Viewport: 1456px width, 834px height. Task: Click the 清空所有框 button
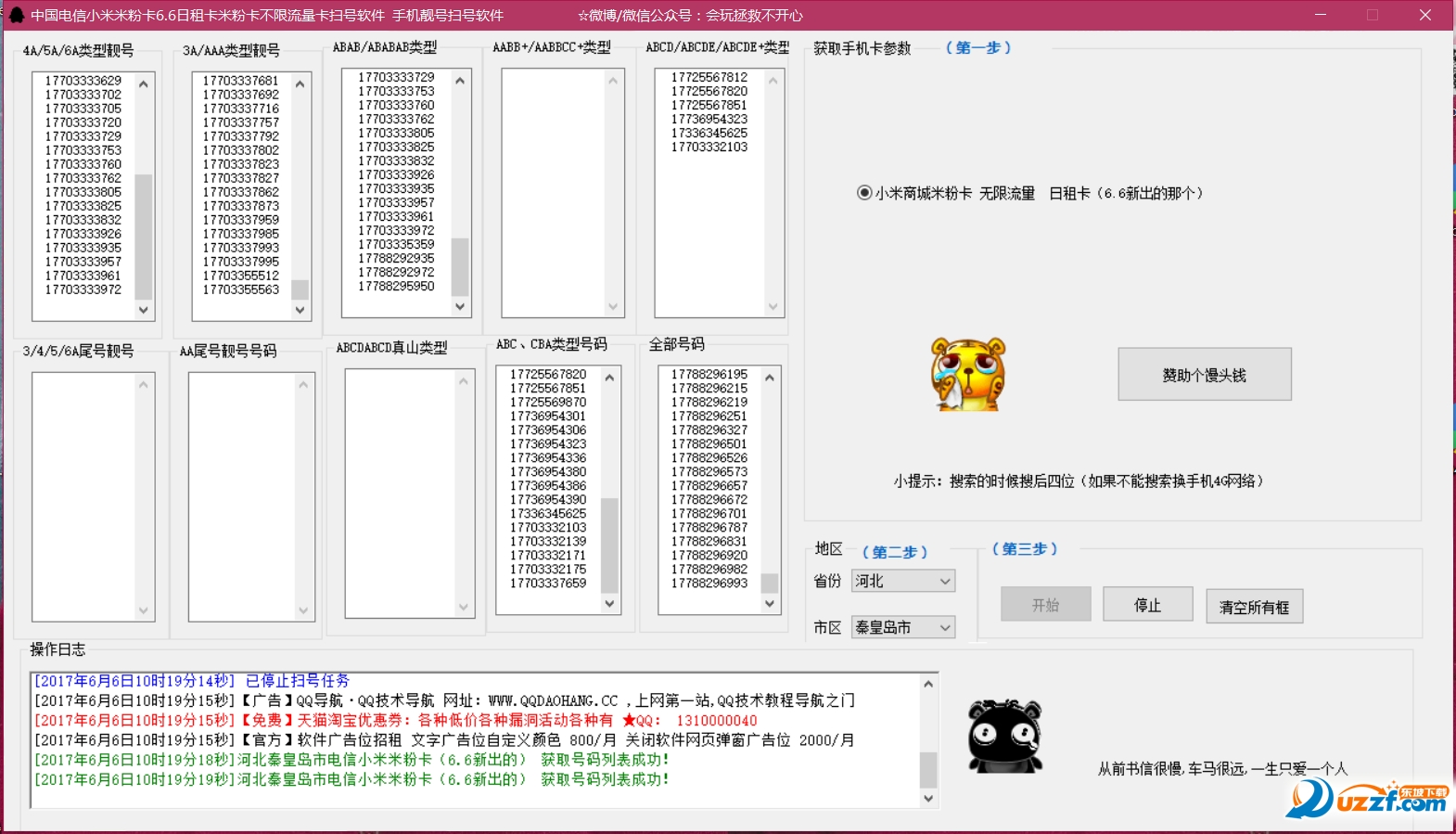[x=1254, y=607]
